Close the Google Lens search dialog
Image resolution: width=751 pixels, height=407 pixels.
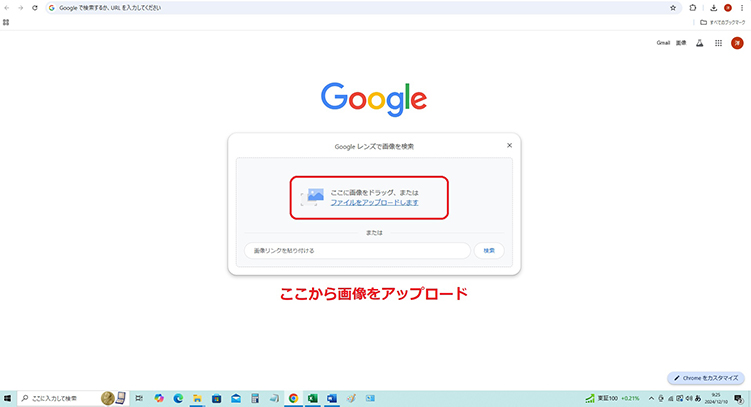(509, 146)
